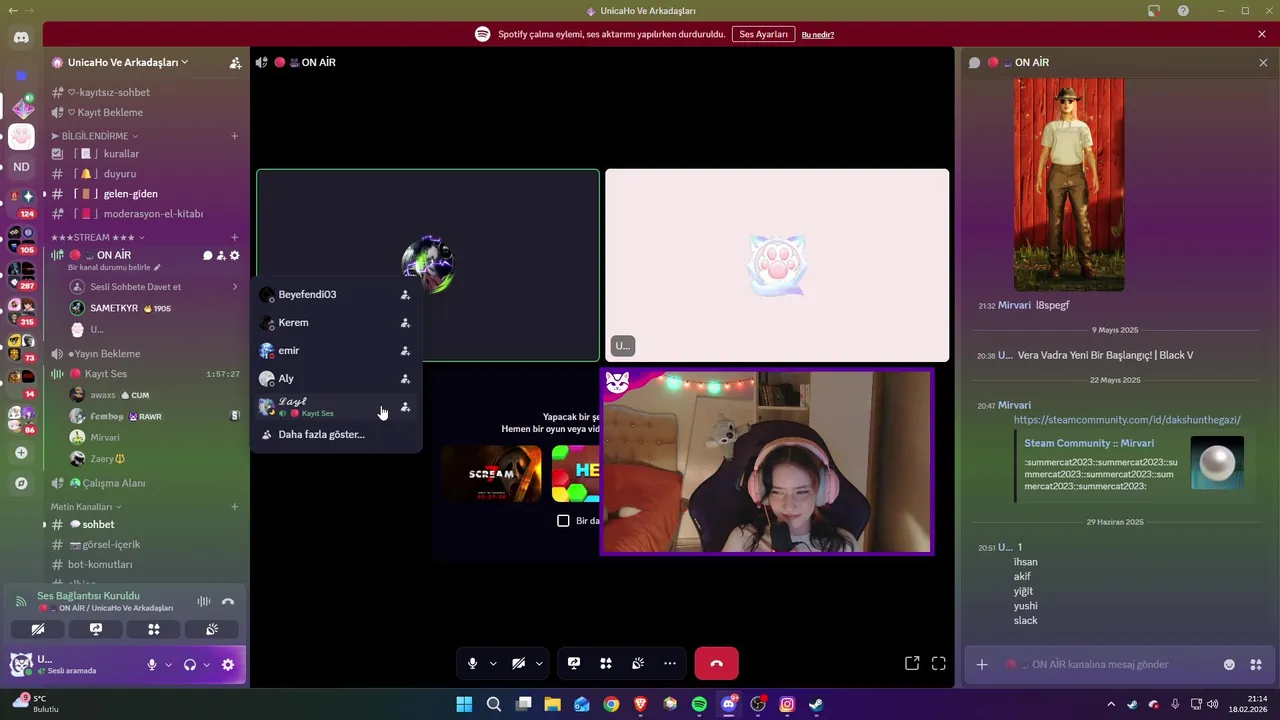Toggle headphone deafen in user panel

point(190,665)
